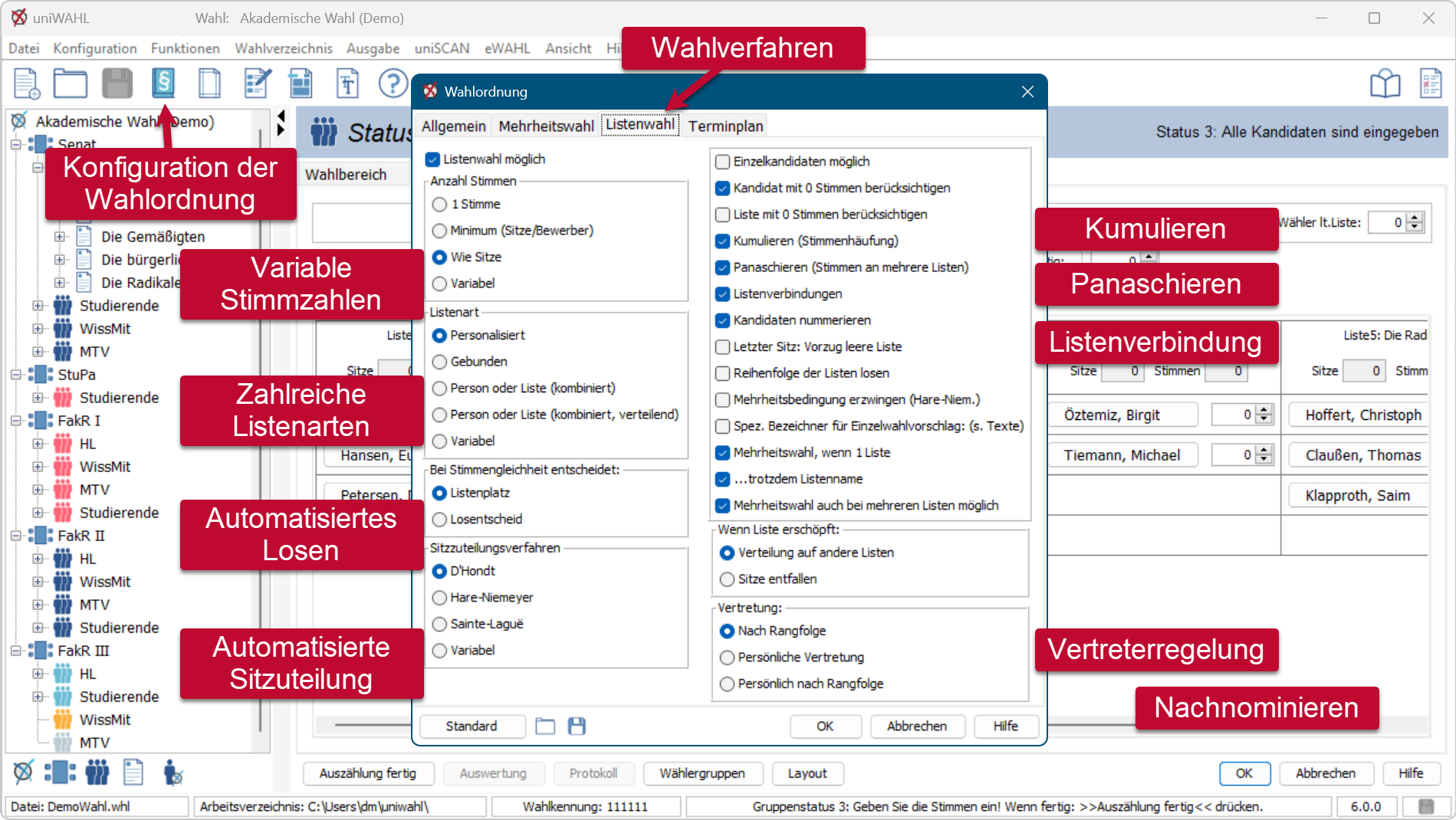1456x820 pixels.
Task: Collapse the Senat tree node
Action: (x=15, y=144)
